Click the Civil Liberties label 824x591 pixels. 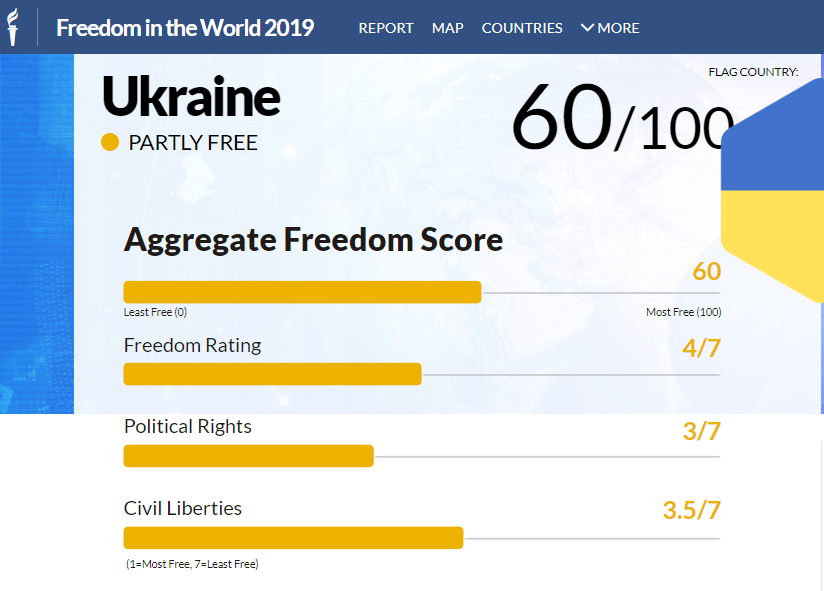point(183,509)
